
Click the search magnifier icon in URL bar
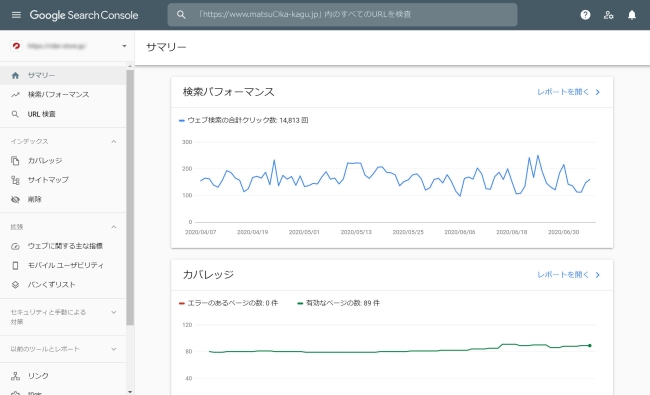tap(181, 15)
